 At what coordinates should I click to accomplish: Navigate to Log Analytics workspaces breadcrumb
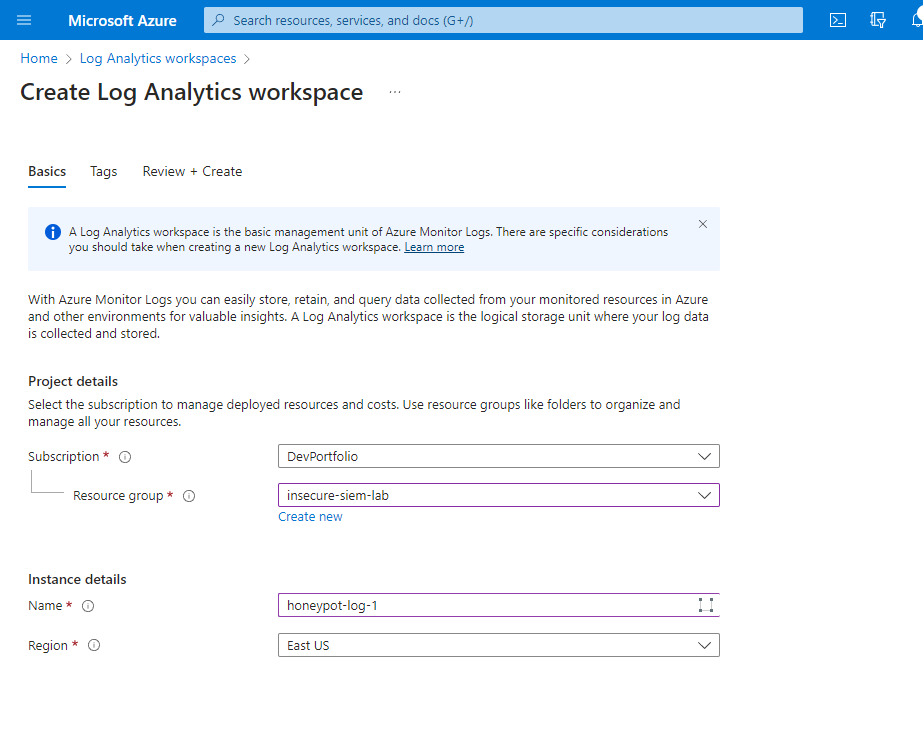point(158,58)
